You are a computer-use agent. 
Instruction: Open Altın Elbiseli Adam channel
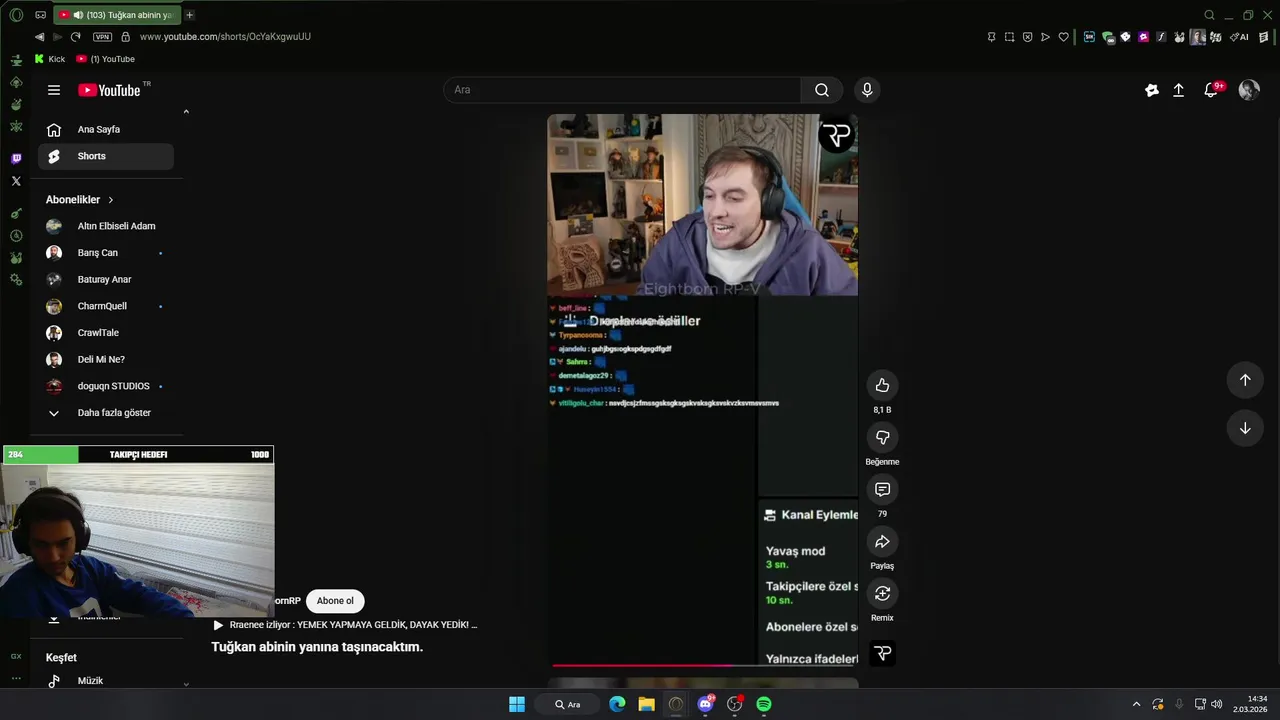[106, 226]
